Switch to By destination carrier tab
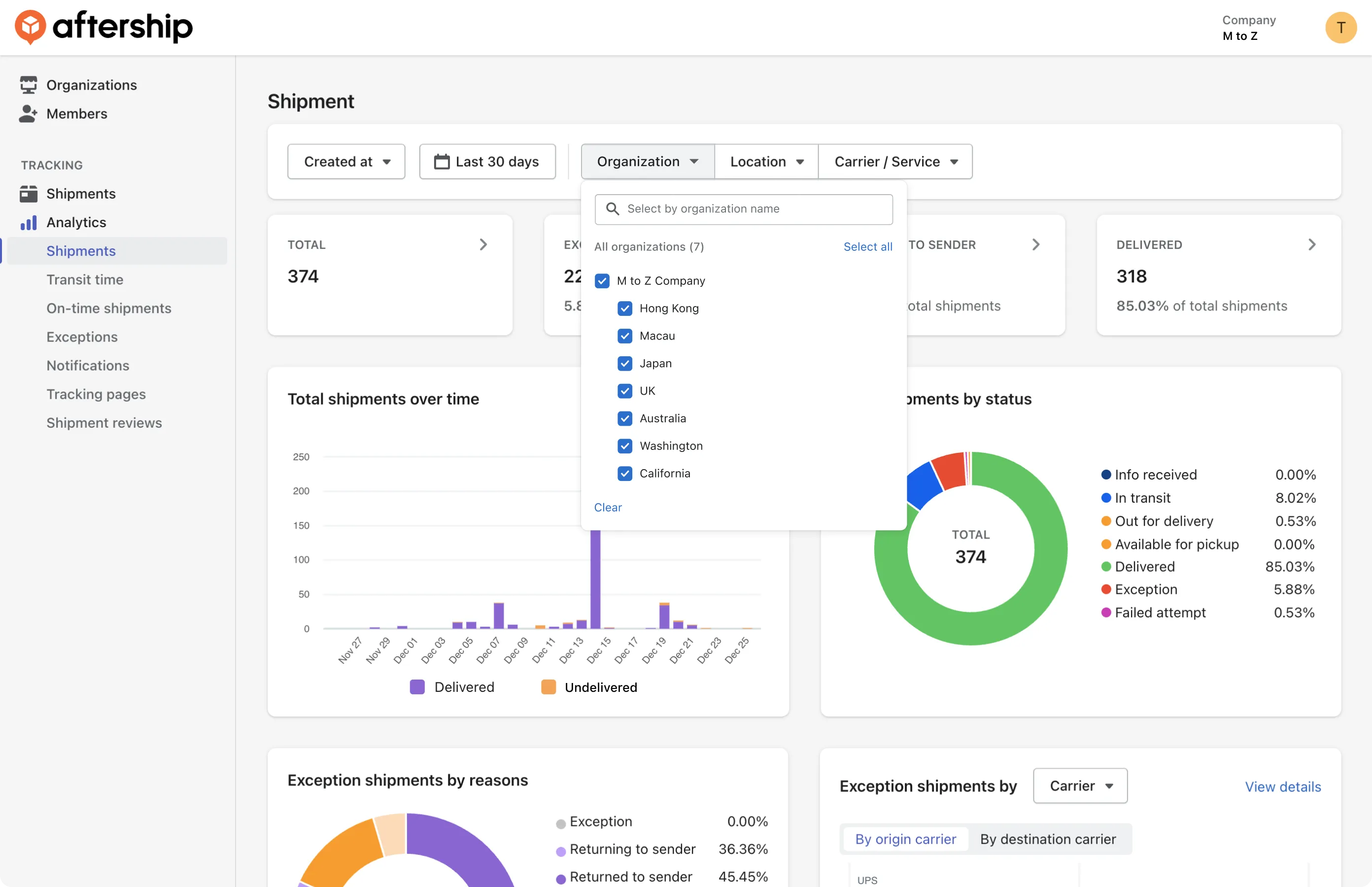1372x887 pixels. pyautogui.click(x=1048, y=839)
